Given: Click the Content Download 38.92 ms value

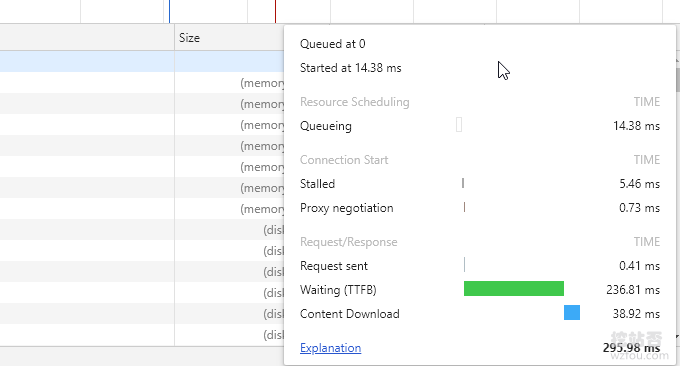Looking at the screenshot, I should tap(636, 314).
